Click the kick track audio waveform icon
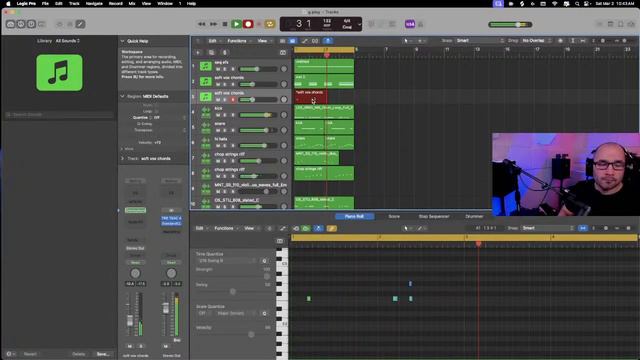This screenshot has height=360, width=640. click(x=206, y=112)
